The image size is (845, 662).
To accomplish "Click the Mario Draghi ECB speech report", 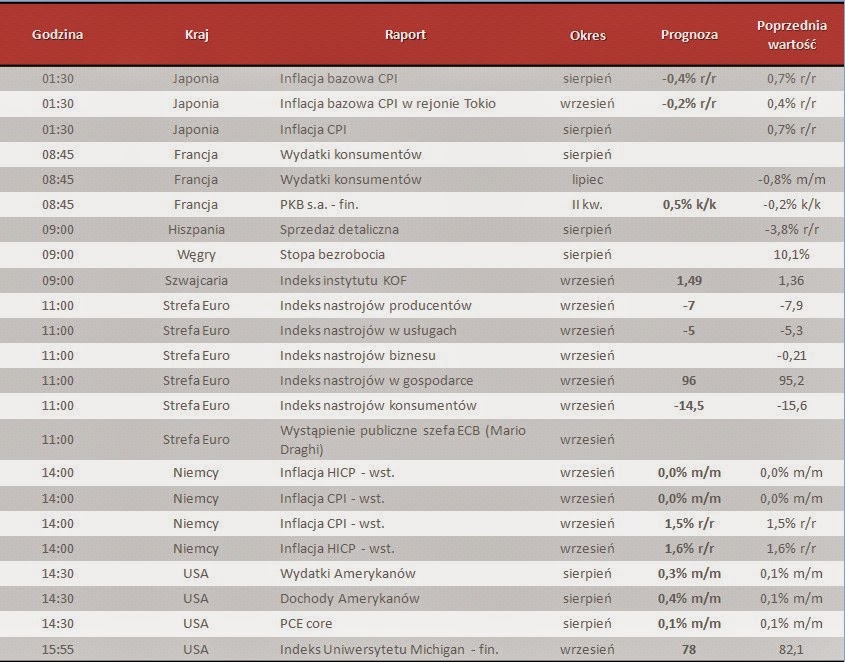I will point(403,440).
